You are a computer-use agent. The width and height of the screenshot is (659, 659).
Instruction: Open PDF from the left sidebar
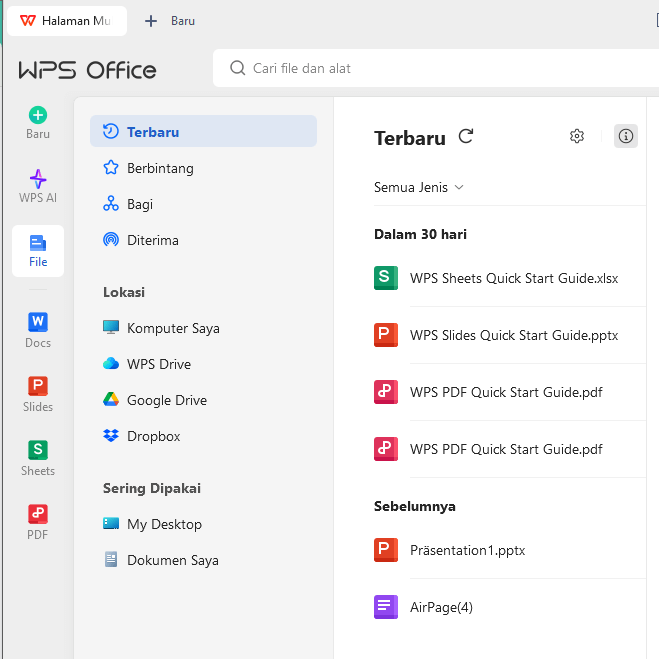pyautogui.click(x=38, y=522)
